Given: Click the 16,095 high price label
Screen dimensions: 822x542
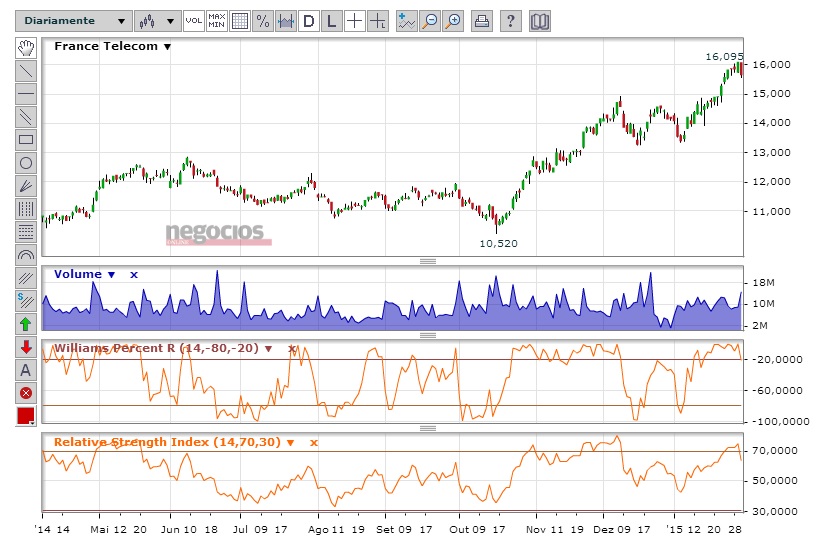Looking at the screenshot, I should click(724, 57).
